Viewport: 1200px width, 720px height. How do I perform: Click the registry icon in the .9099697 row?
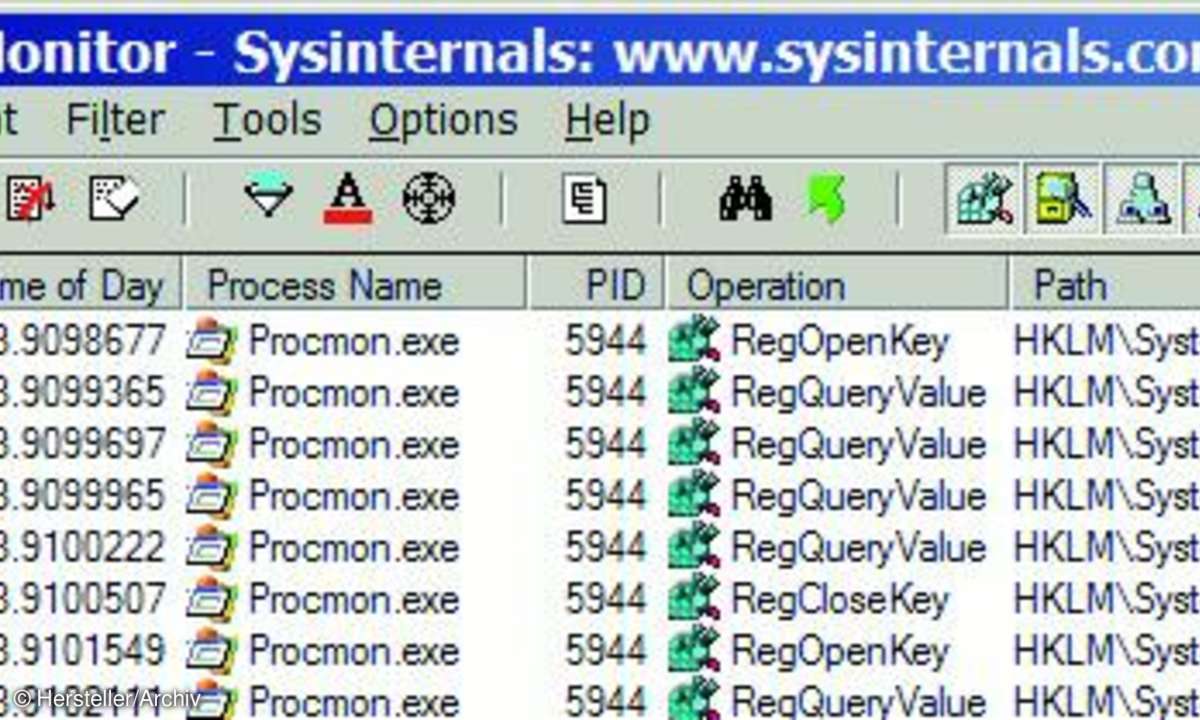[x=694, y=444]
